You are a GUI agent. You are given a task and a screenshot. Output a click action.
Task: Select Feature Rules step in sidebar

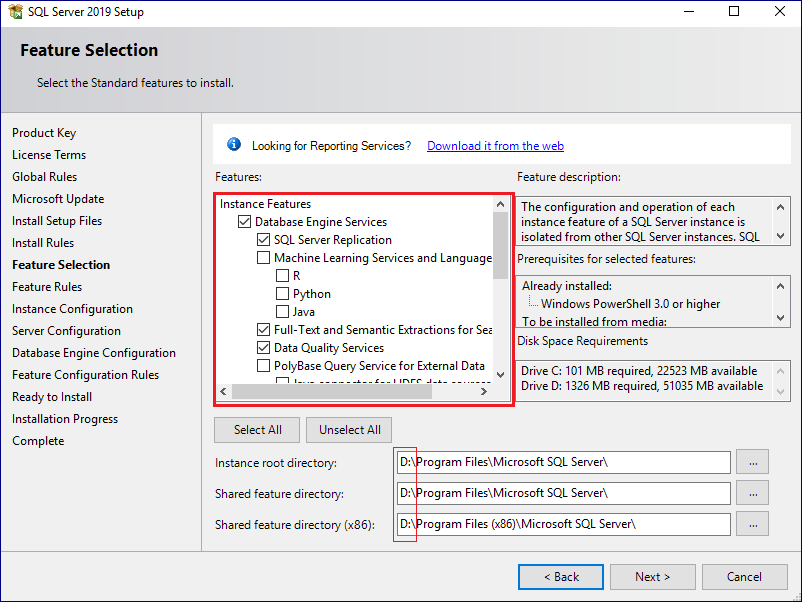click(x=47, y=287)
